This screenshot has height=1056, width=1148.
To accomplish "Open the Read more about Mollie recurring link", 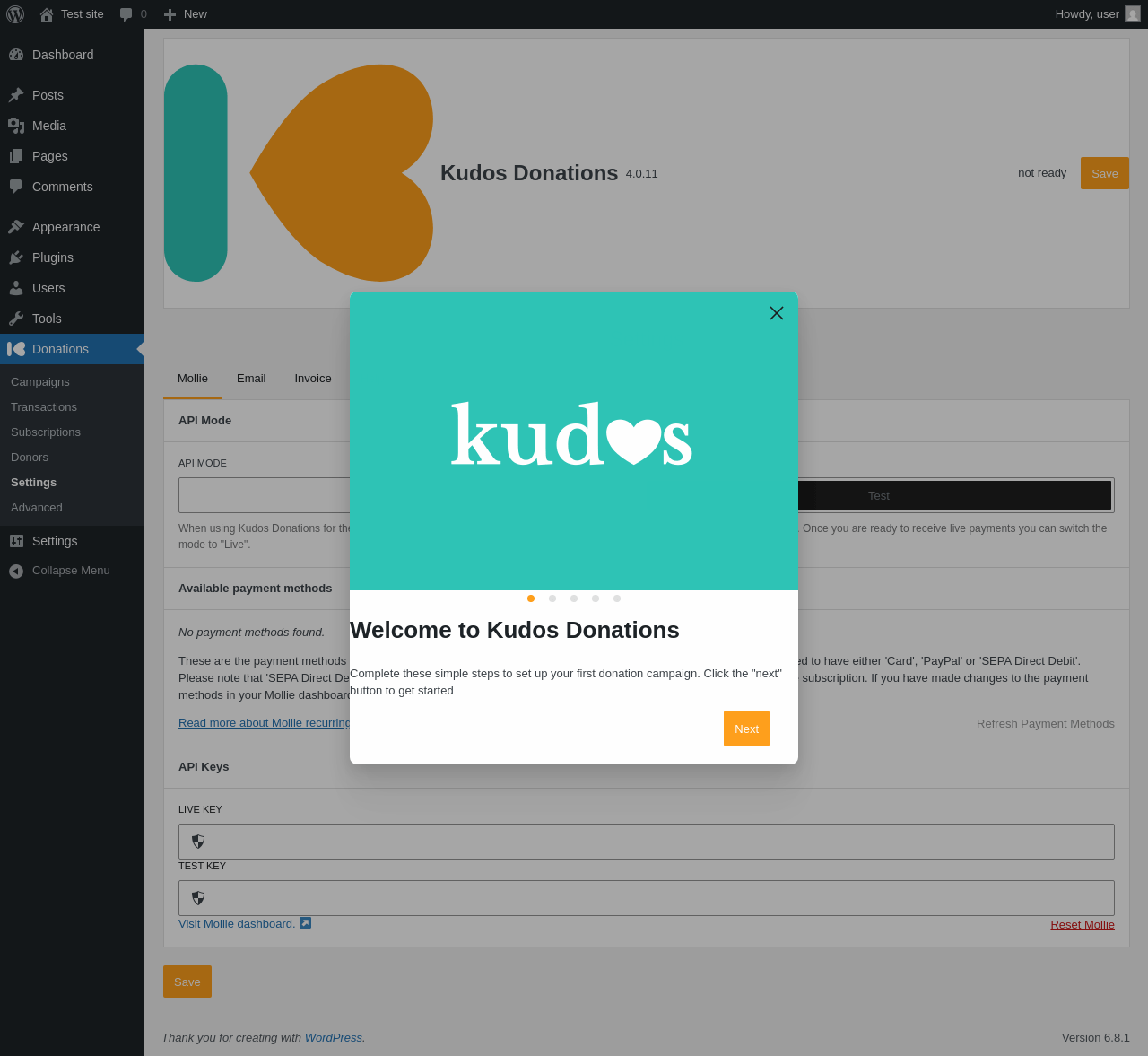I will tap(265, 723).
